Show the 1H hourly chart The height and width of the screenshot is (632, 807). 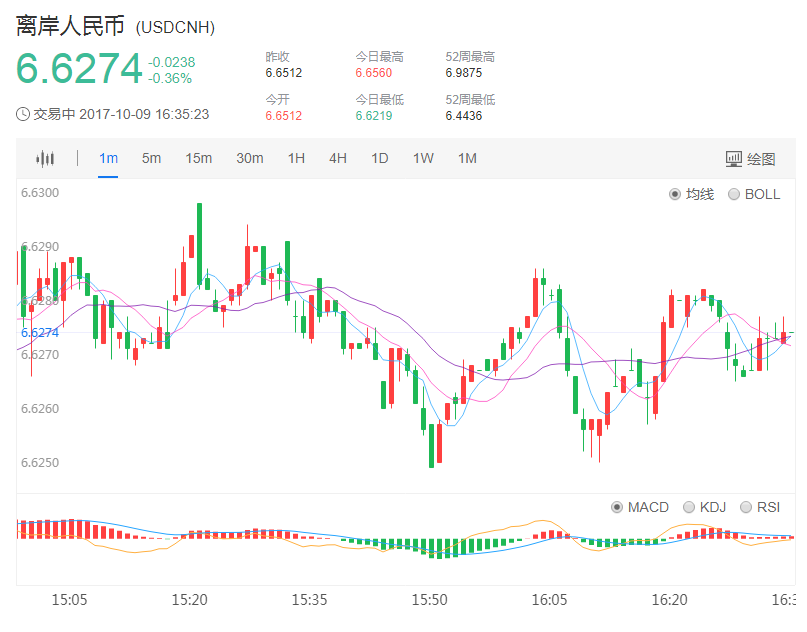click(x=296, y=158)
